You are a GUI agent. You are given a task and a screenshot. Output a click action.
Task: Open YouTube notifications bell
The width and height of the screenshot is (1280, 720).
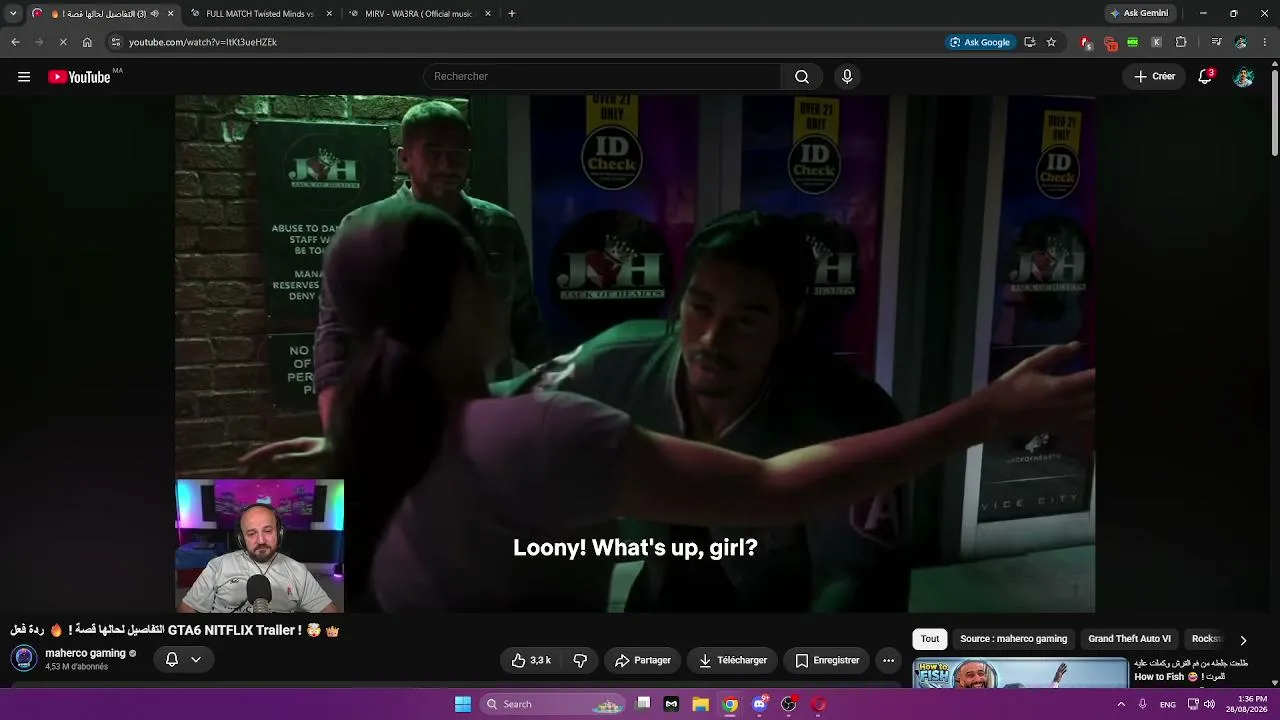tap(1205, 77)
